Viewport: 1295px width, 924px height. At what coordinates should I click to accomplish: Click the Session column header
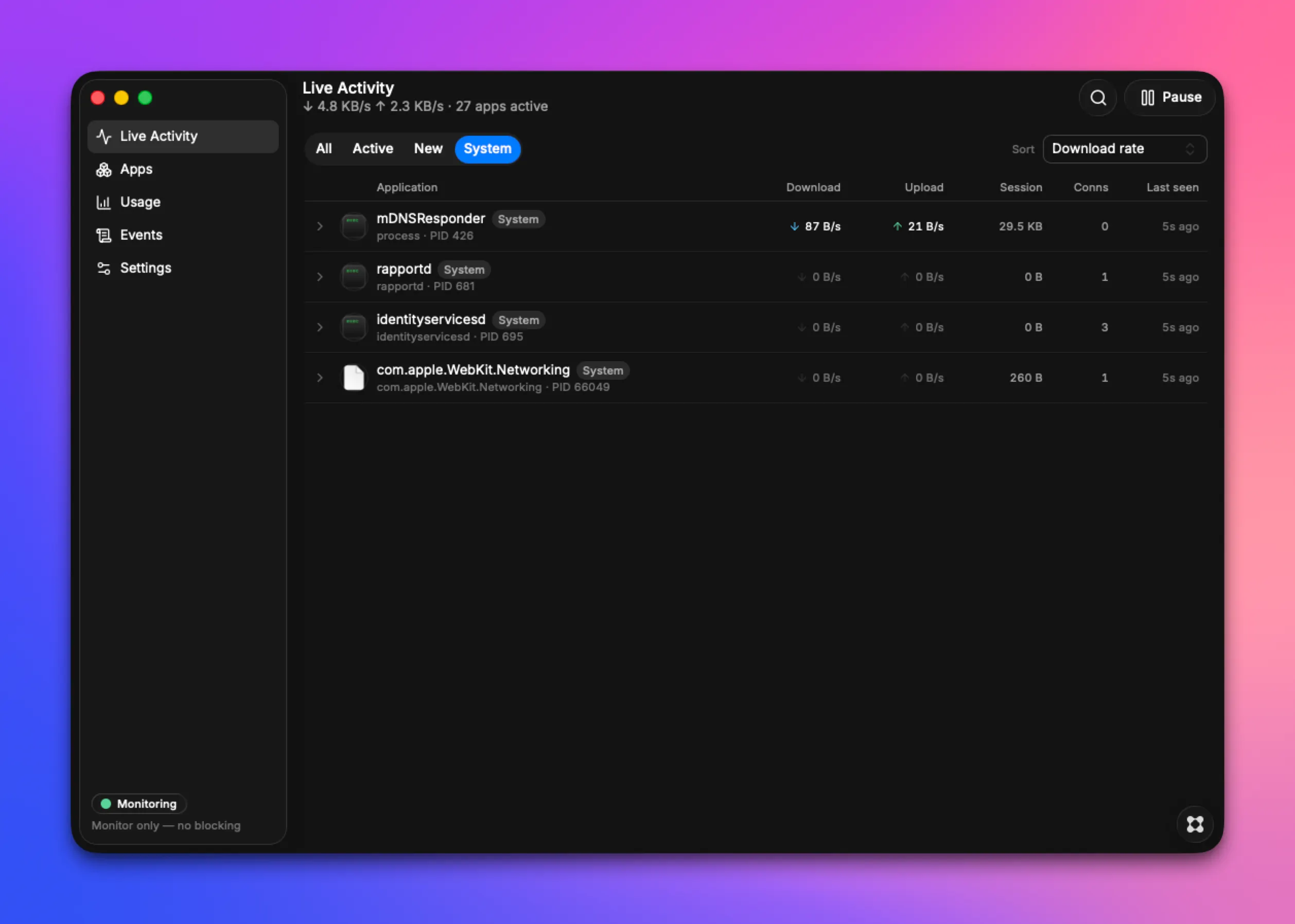click(1021, 188)
